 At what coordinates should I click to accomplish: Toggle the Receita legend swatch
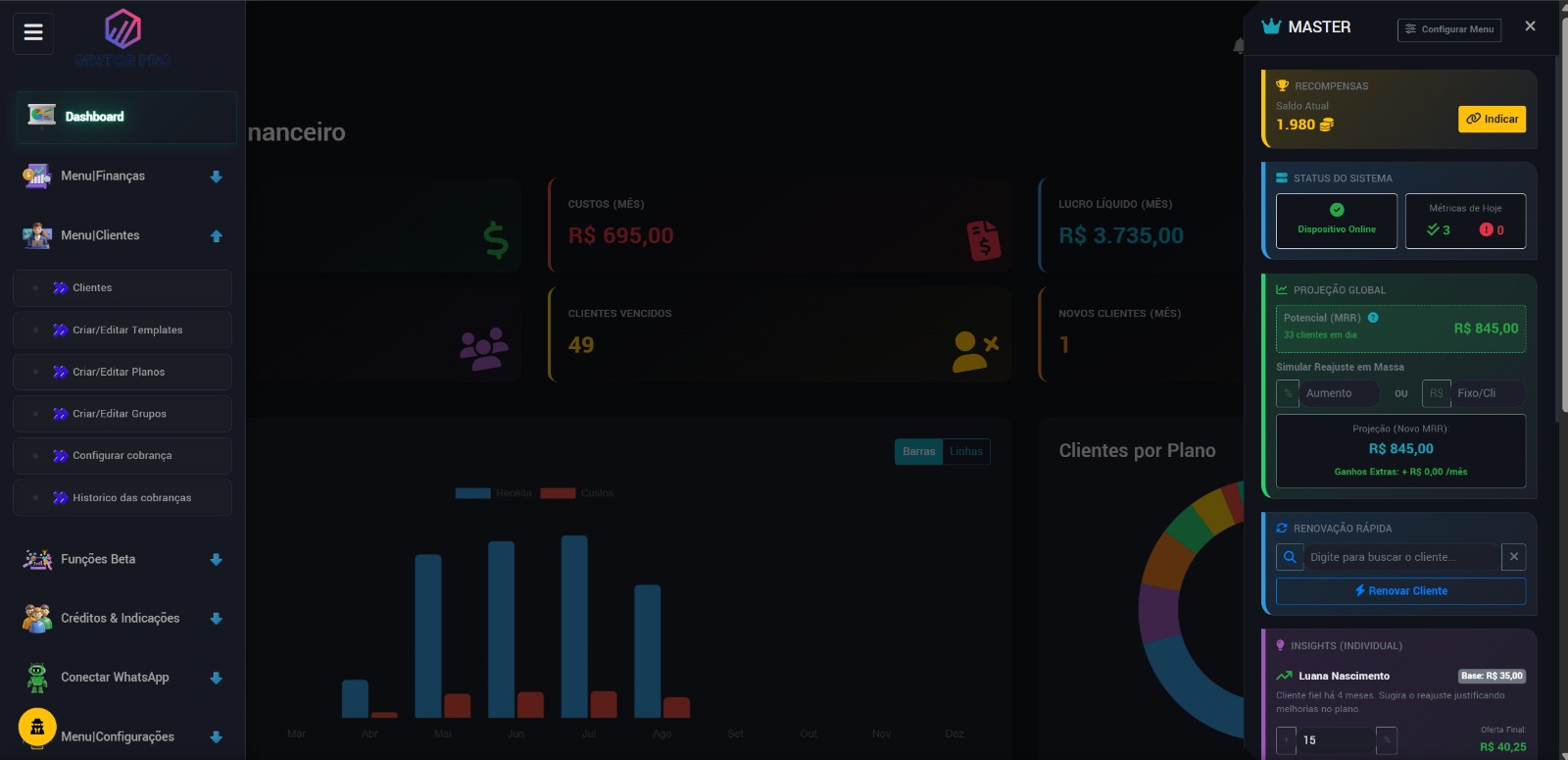473,493
